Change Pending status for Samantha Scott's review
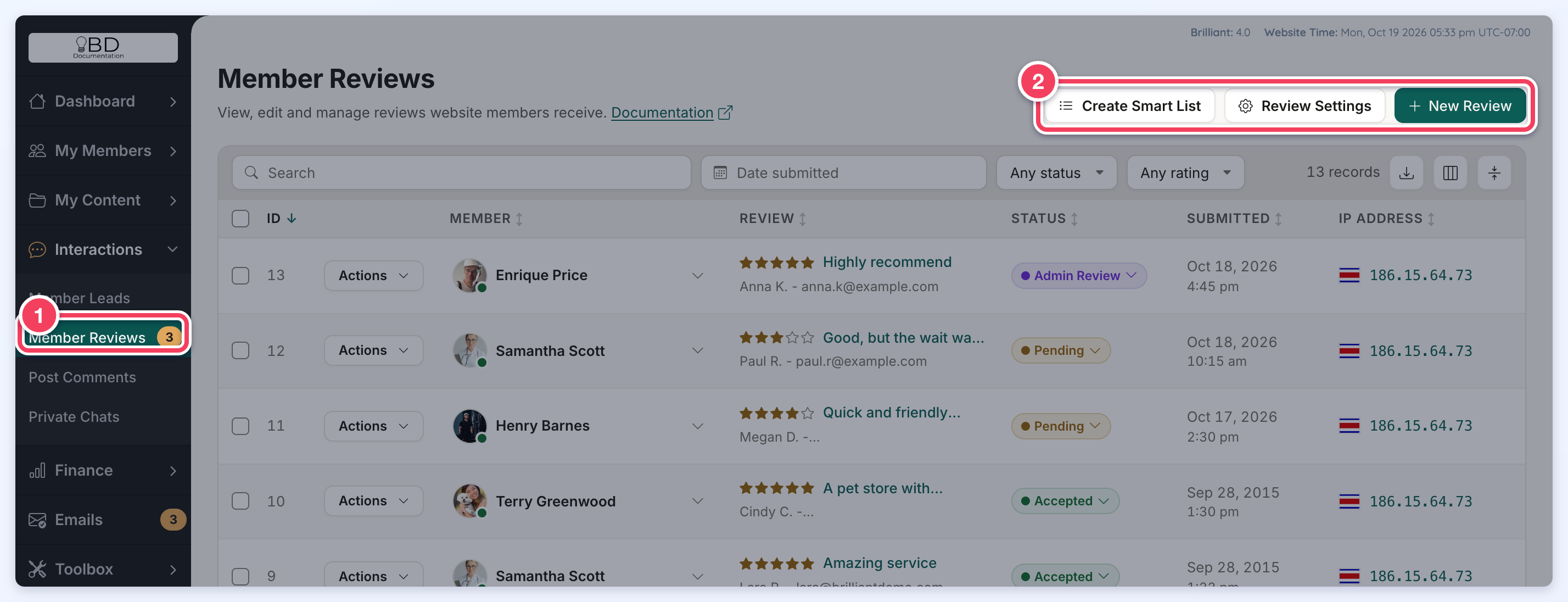1568x602 pixels. coord(1060,350)
